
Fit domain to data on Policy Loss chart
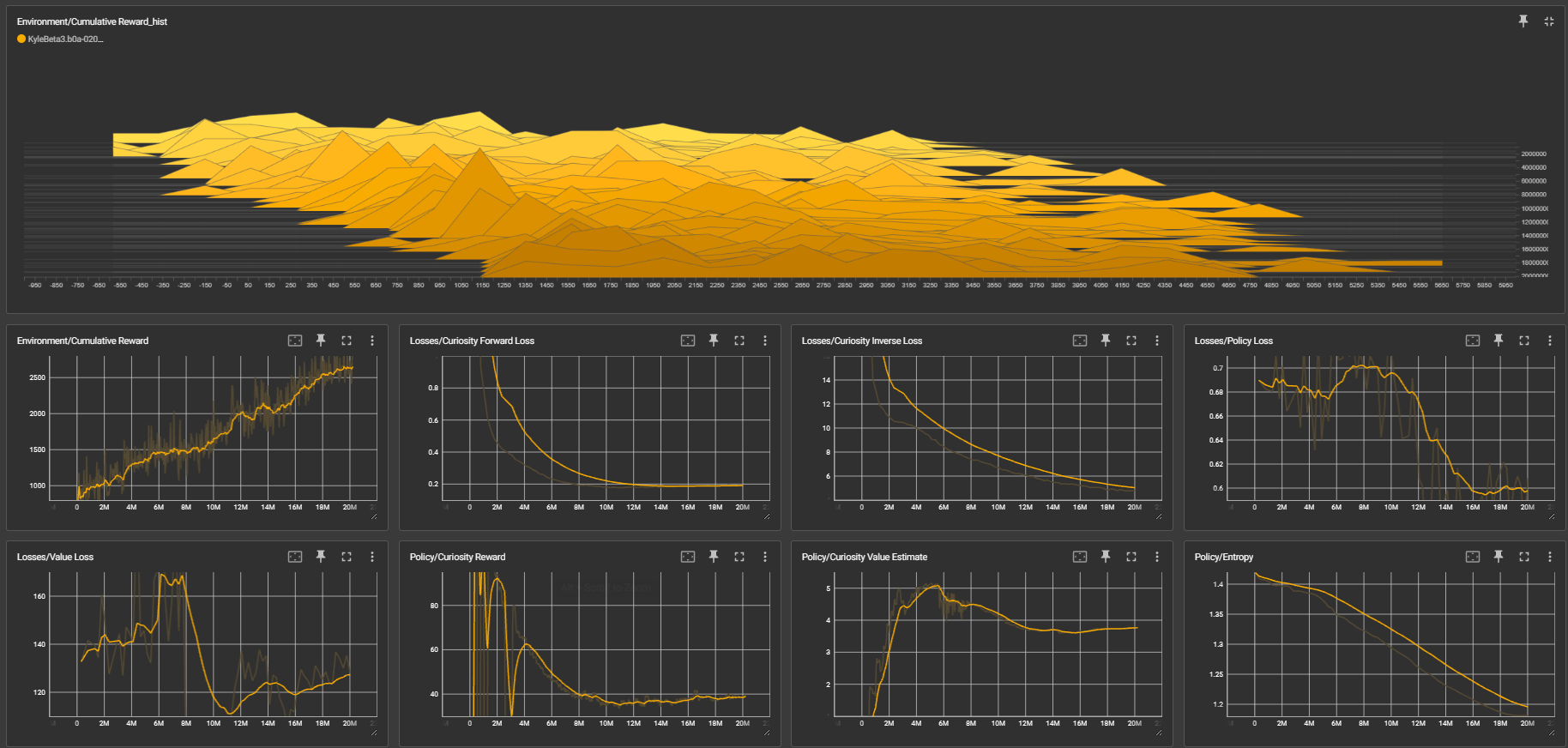coord(1473,341)
